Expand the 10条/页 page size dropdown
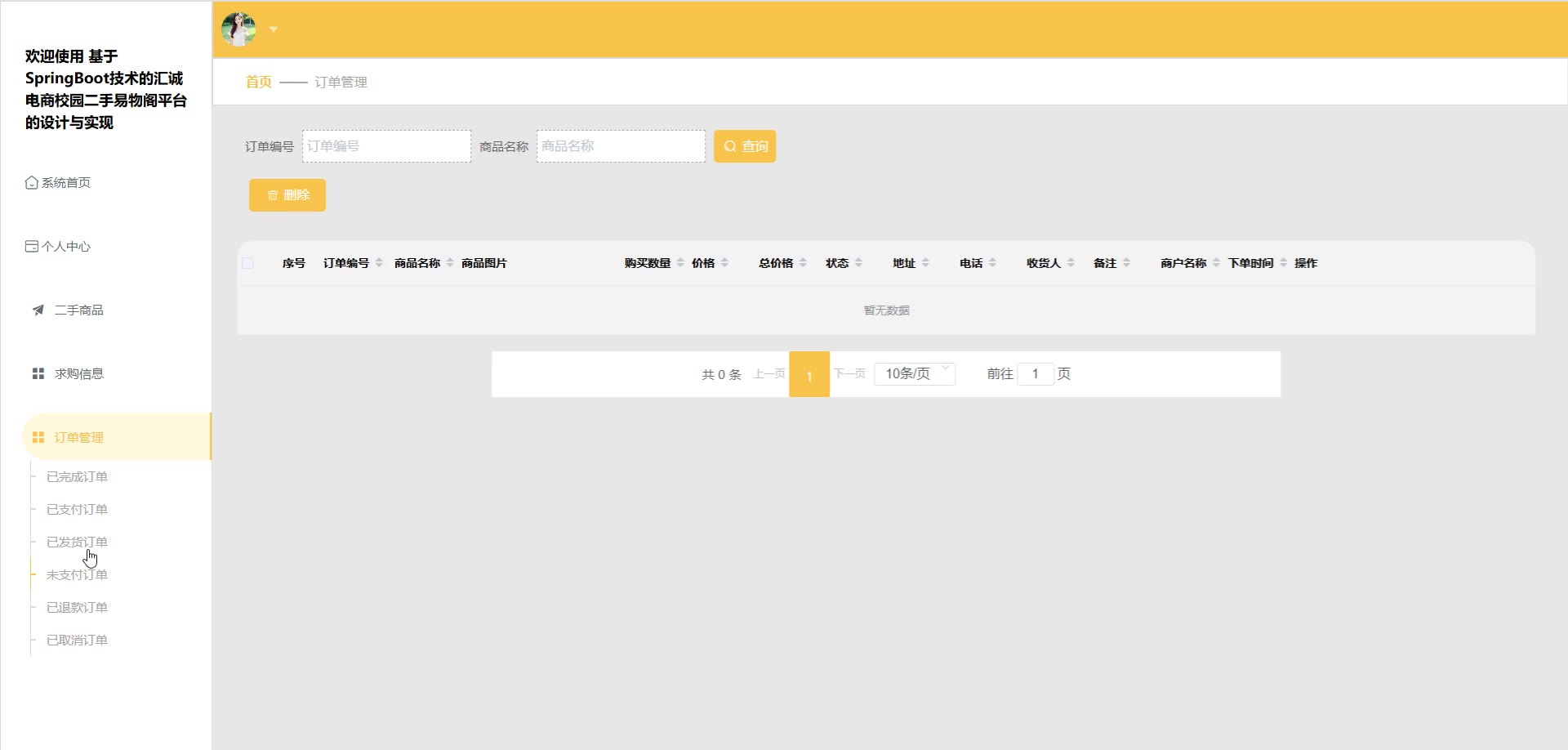Screen dimensions: 1568x750 [914, 373]
